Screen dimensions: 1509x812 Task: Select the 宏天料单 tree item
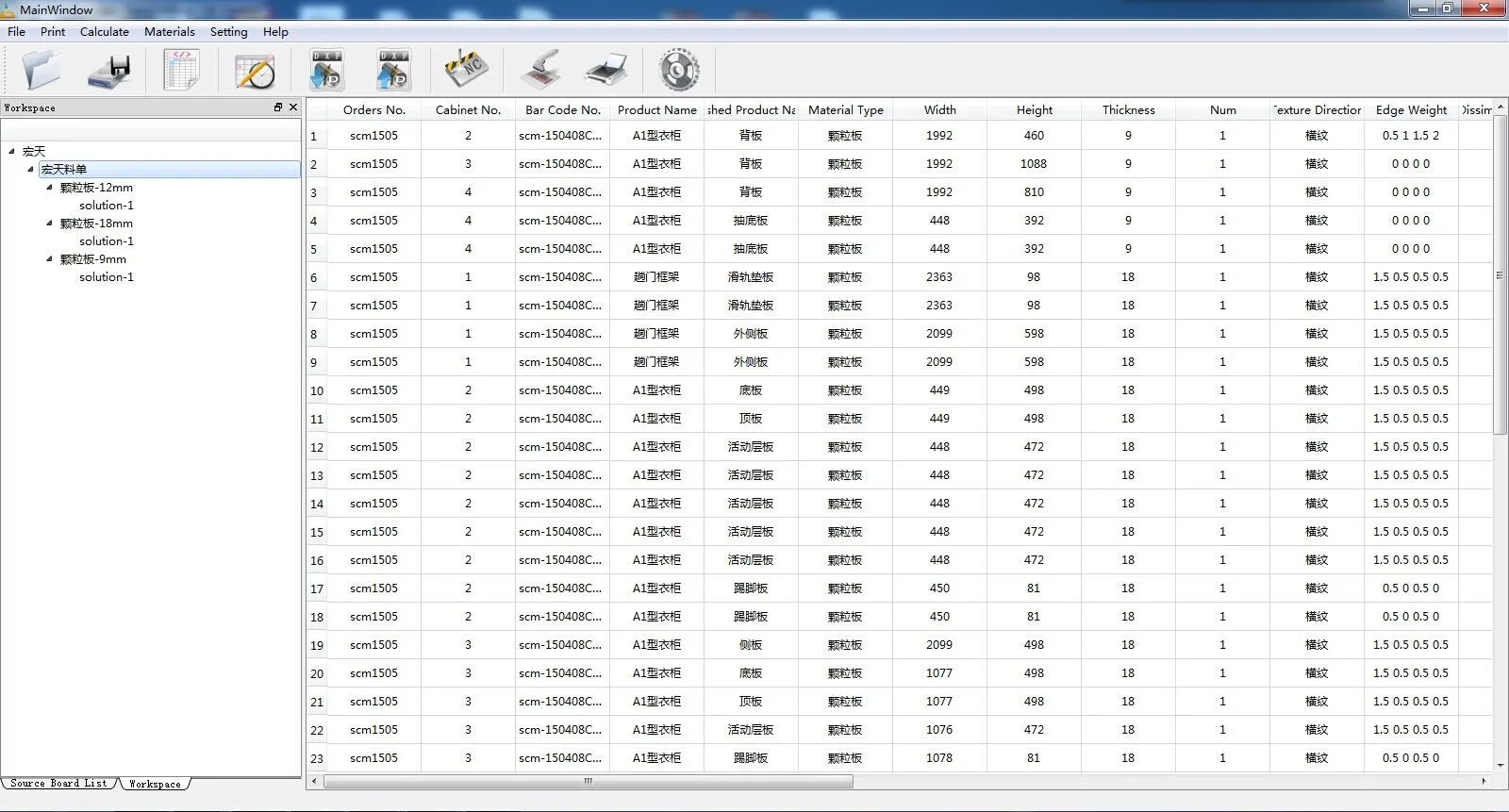point(170,169)
